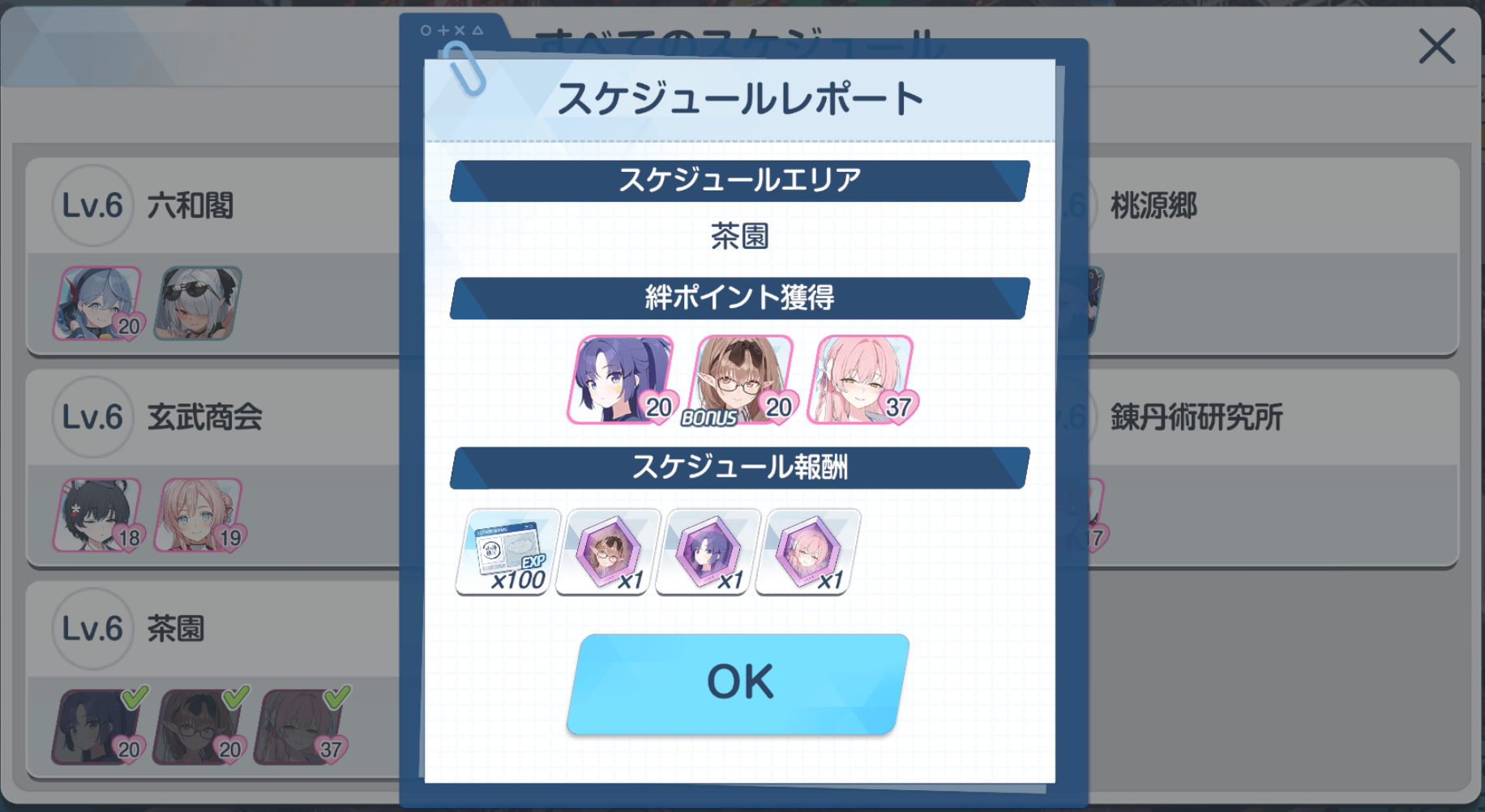Tap the EXP x100 report reward
This screenshot has height=812, width=1485.
[508, 552]
